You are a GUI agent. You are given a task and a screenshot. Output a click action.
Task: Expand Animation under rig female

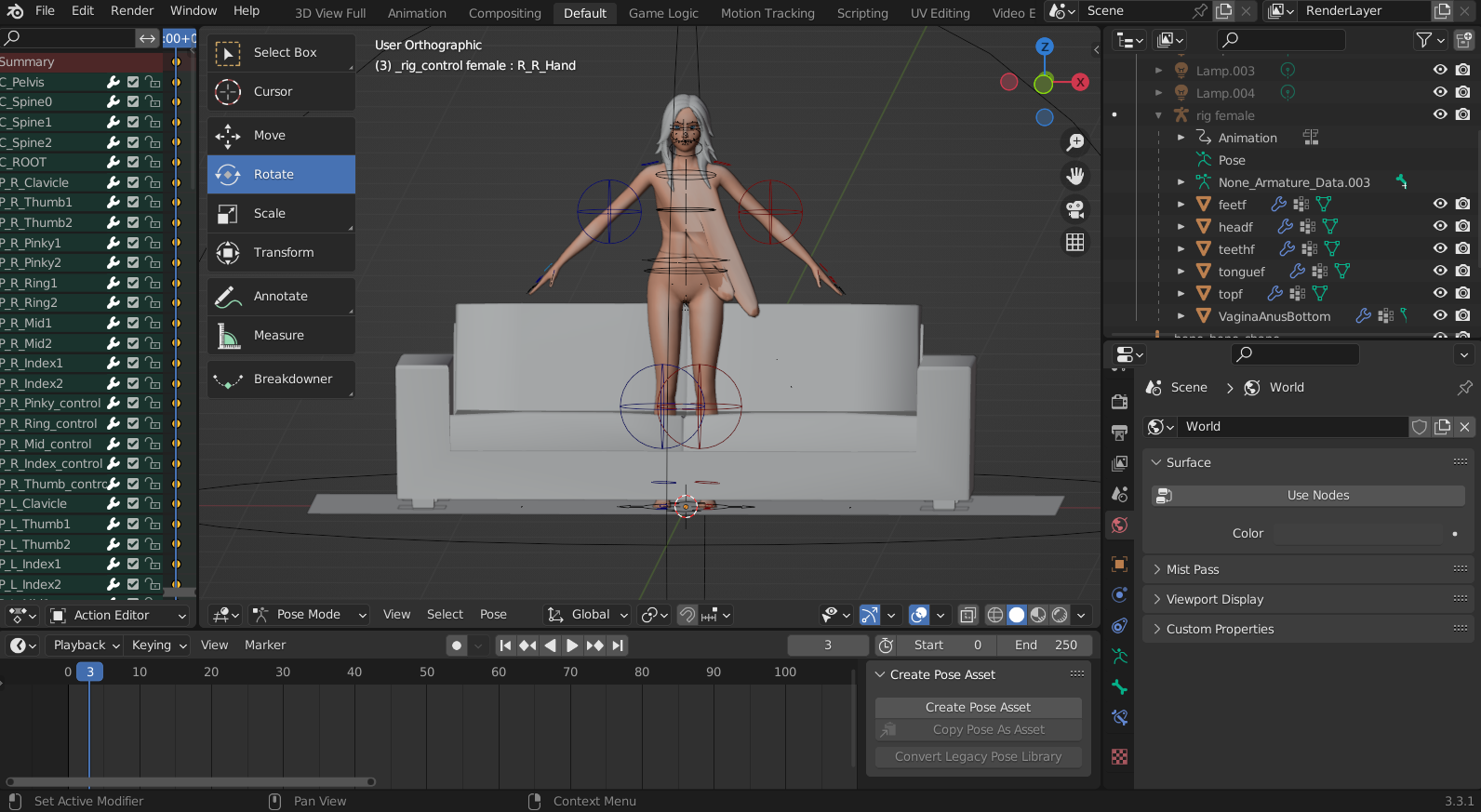click(1181, 138)
